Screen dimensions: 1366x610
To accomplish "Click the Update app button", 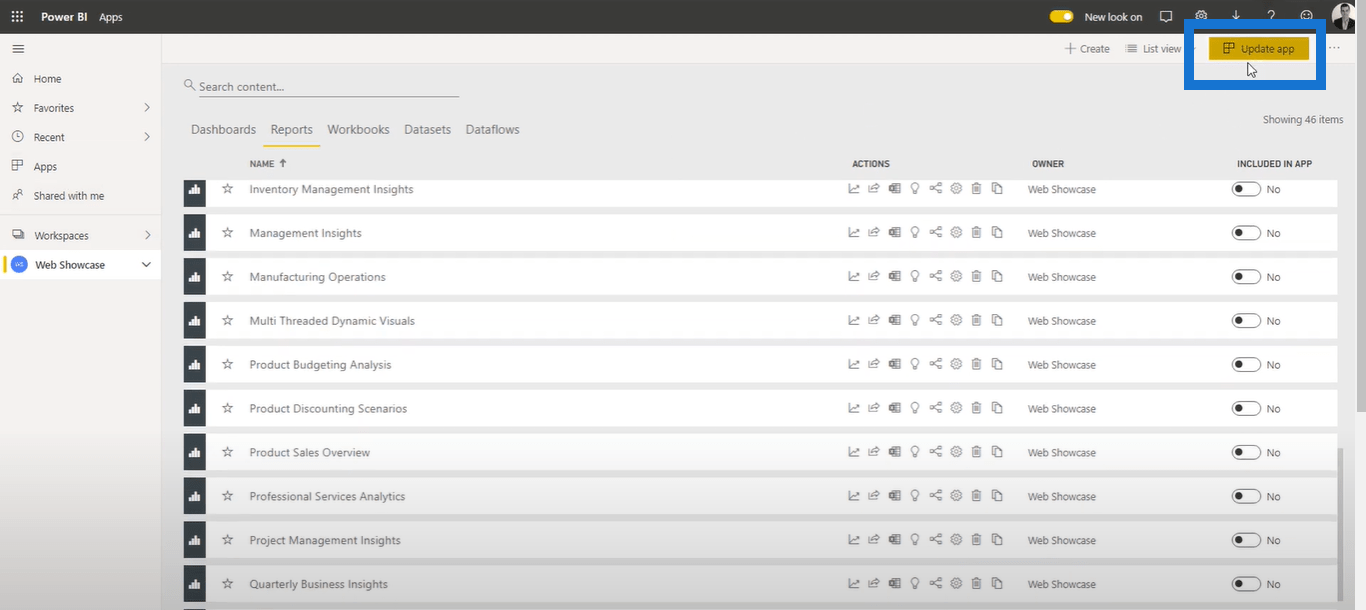I will [1259, 49].
